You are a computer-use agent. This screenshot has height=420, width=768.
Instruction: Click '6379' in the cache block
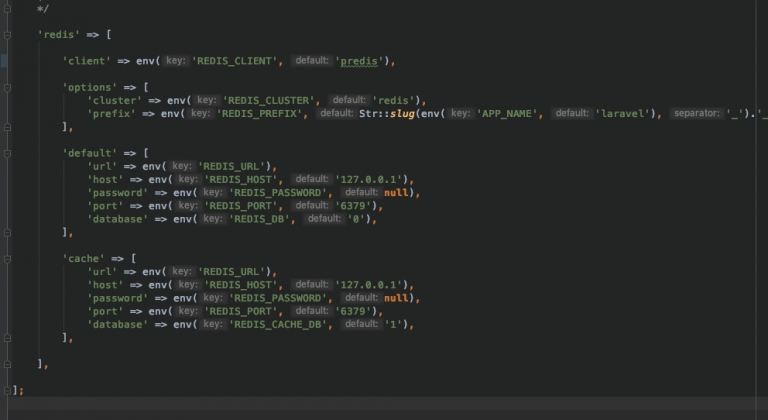point(353,311)
